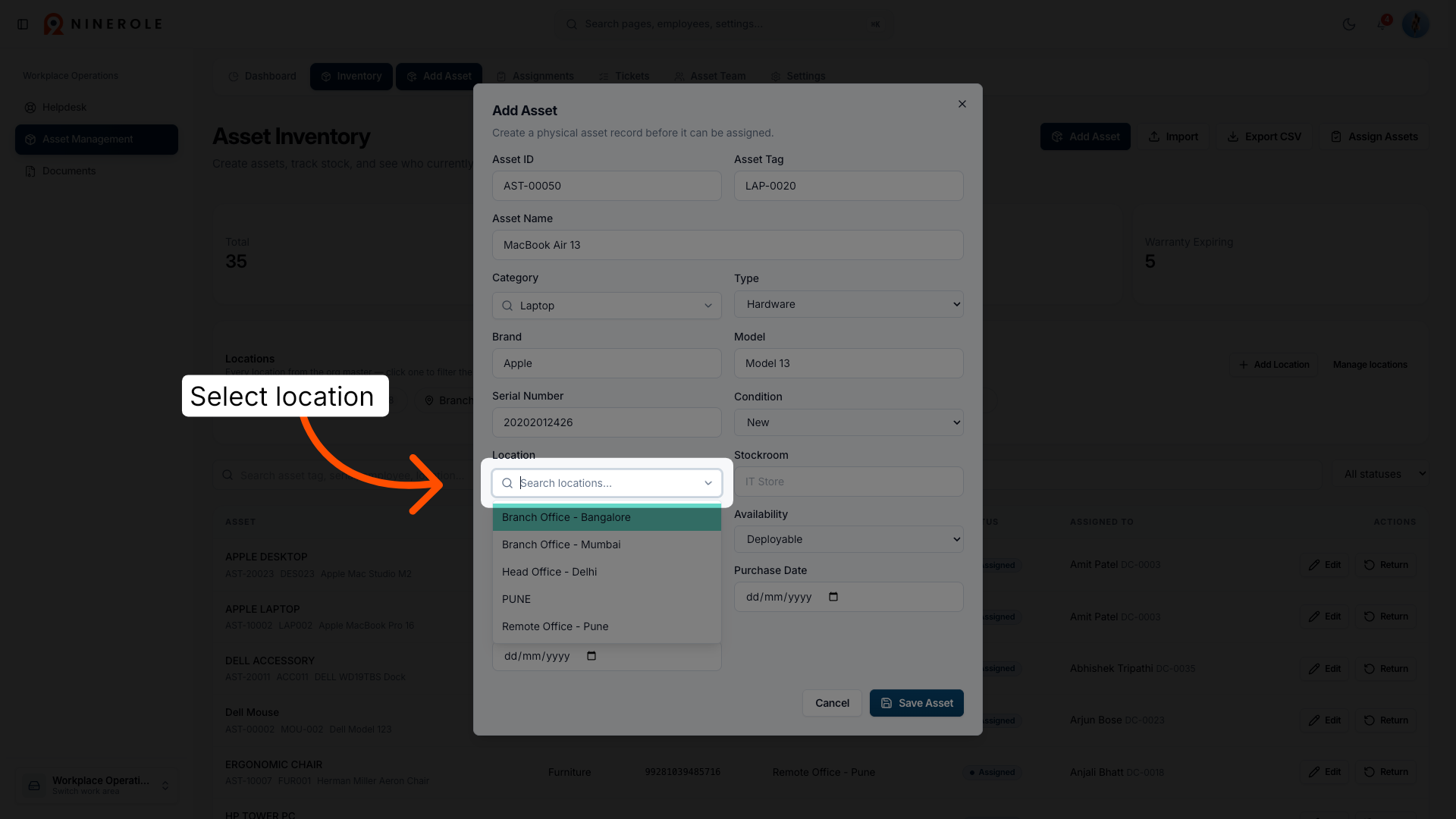Click the Serial Number field
This screenshot has height=819, width=1456.
coord(607,422)
